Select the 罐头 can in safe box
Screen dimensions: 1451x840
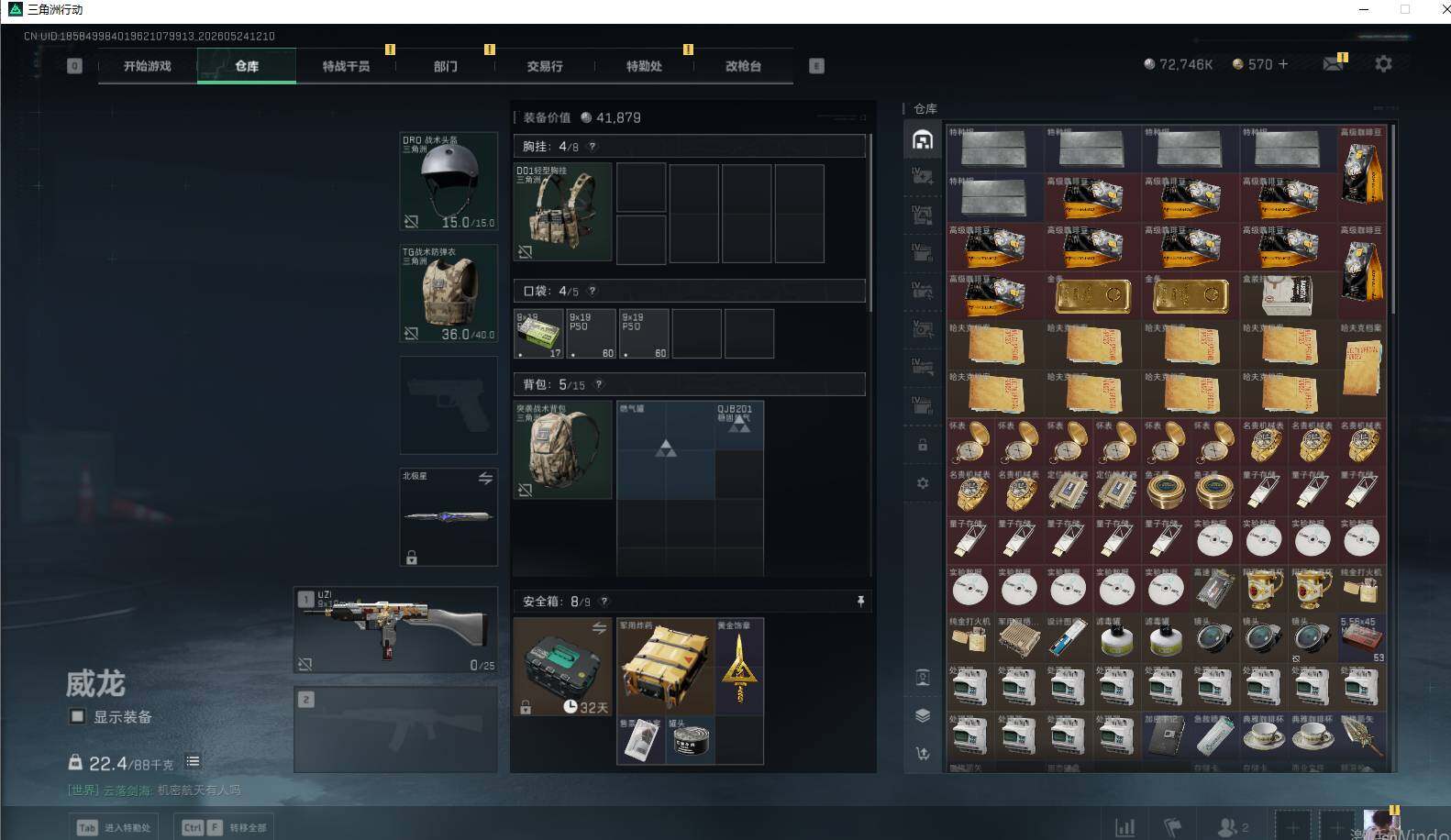(x=691, y=740)
